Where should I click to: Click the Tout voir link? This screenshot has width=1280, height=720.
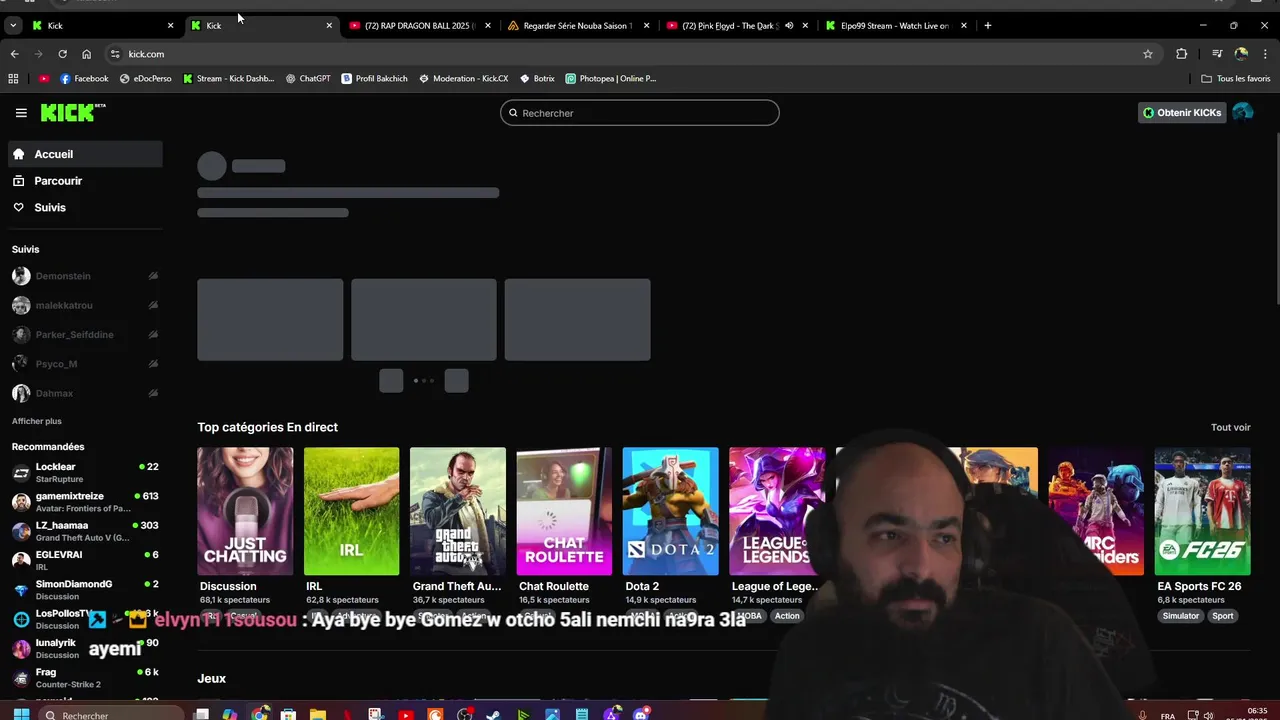coord(1231,427)
